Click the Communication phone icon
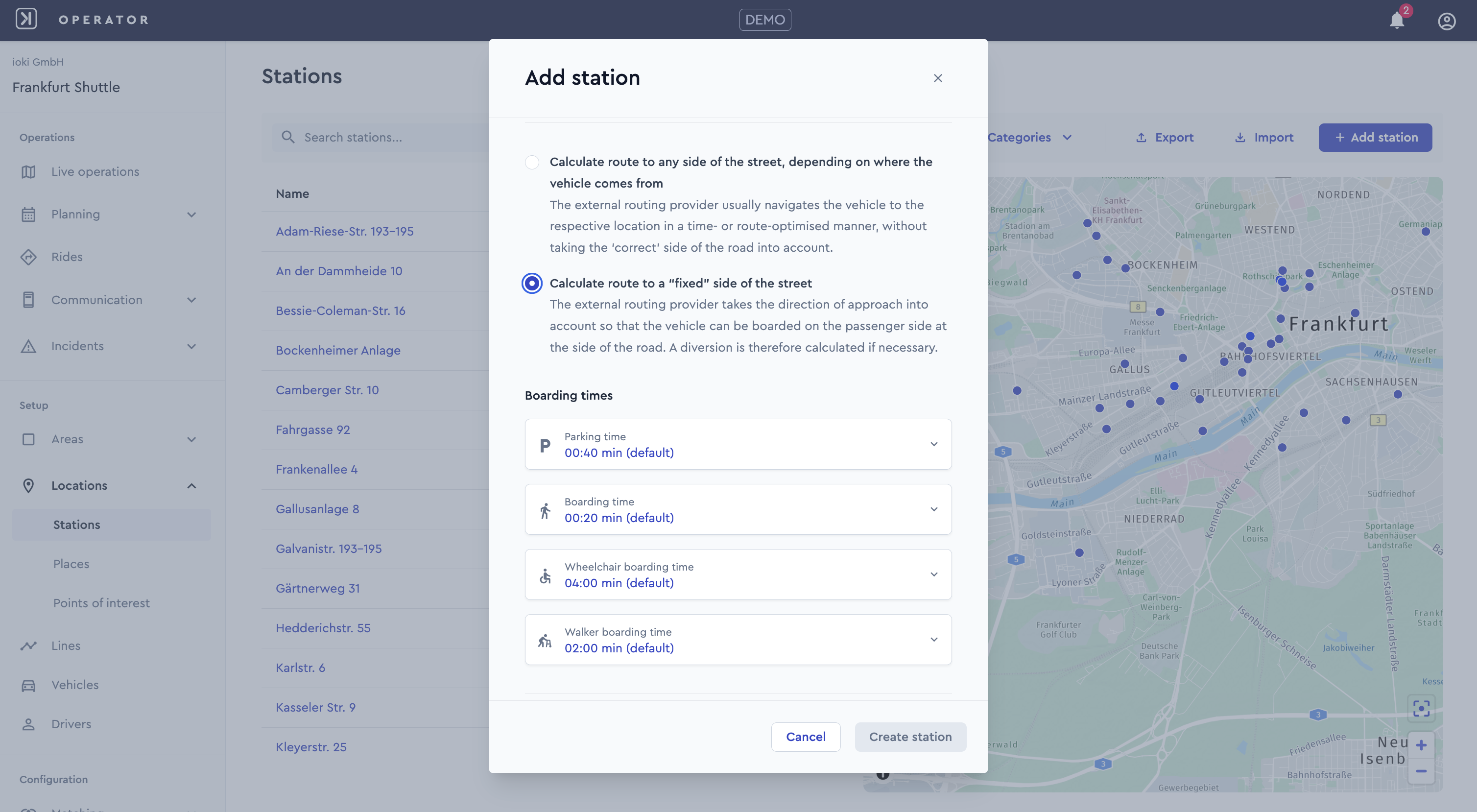This screenshot has width=1477, height=812. point(28,300)
